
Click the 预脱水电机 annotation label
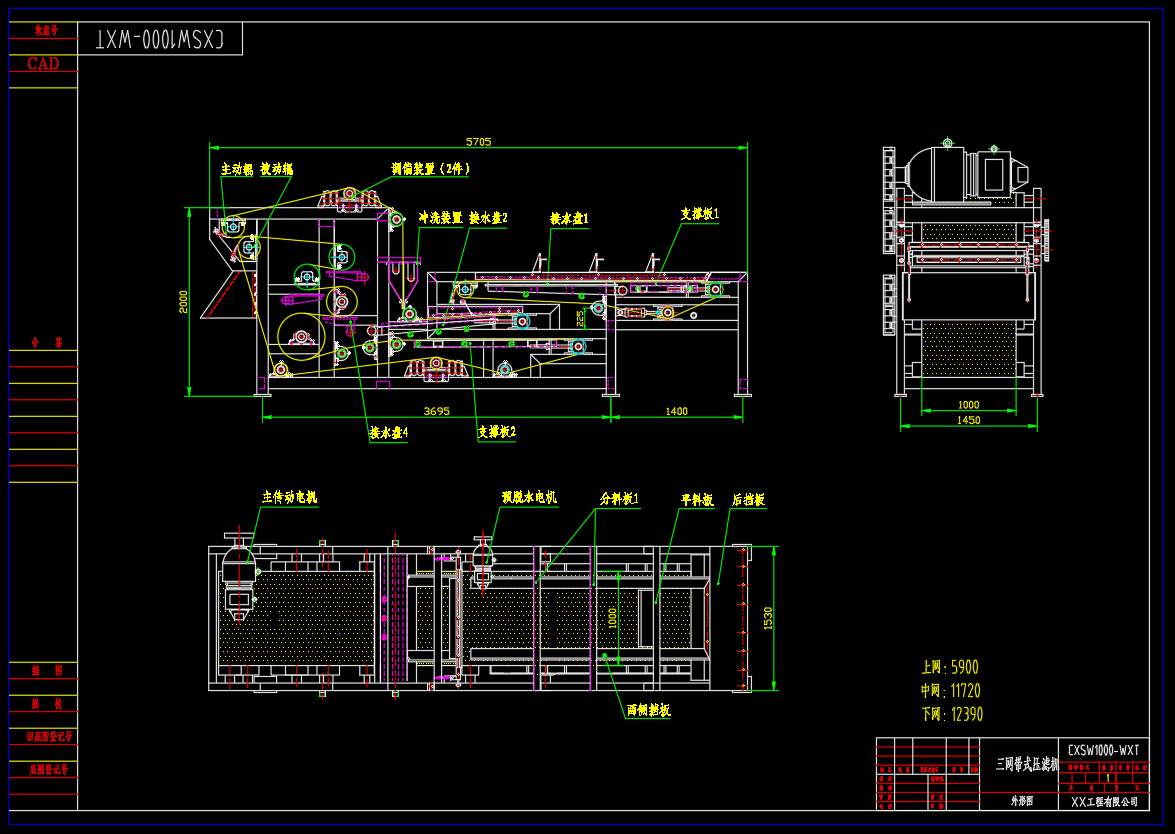tap(528, 496)
